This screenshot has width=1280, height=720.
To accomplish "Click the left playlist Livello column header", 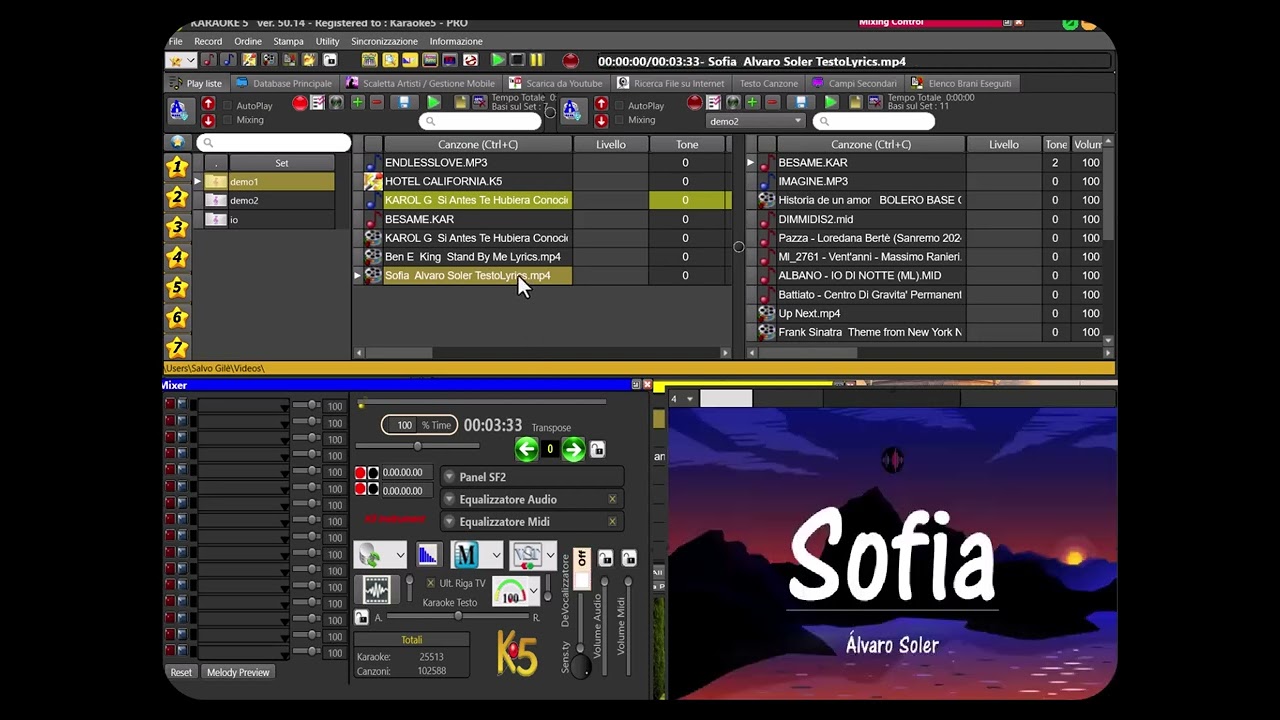I will tap(611, 144).
